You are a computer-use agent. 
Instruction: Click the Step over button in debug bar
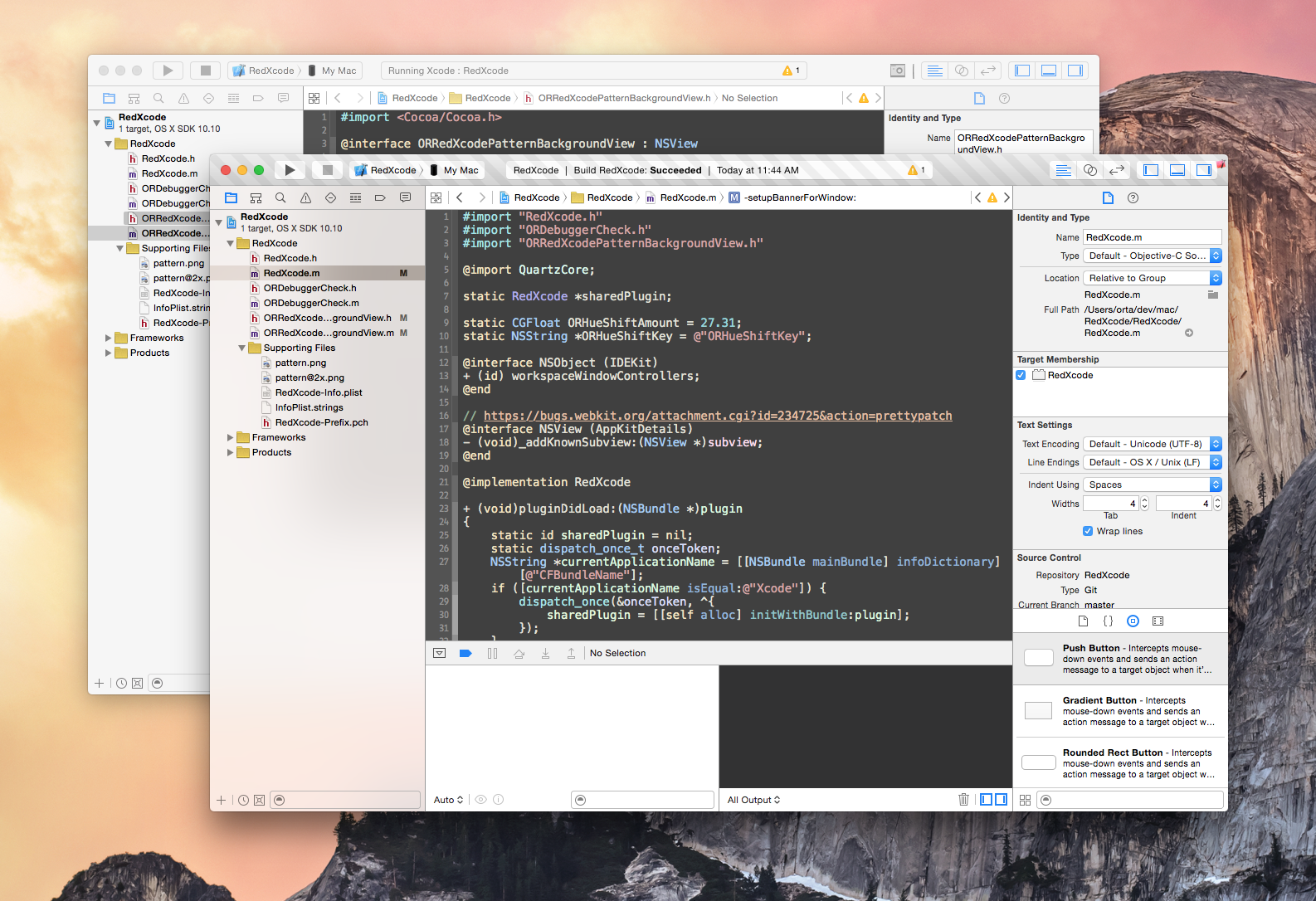click(x=519, y=653)
